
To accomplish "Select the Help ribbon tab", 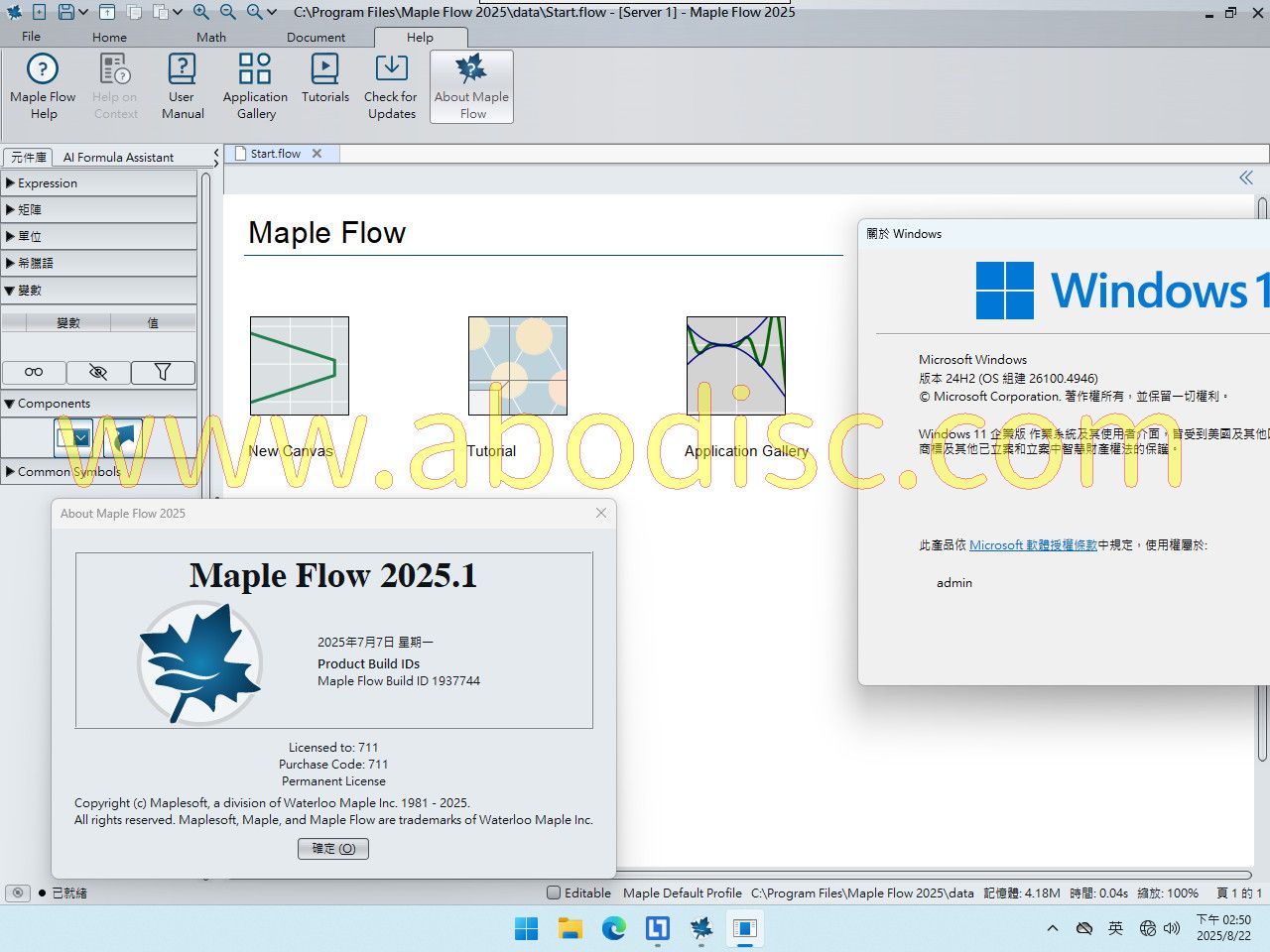I will point(420,37).
